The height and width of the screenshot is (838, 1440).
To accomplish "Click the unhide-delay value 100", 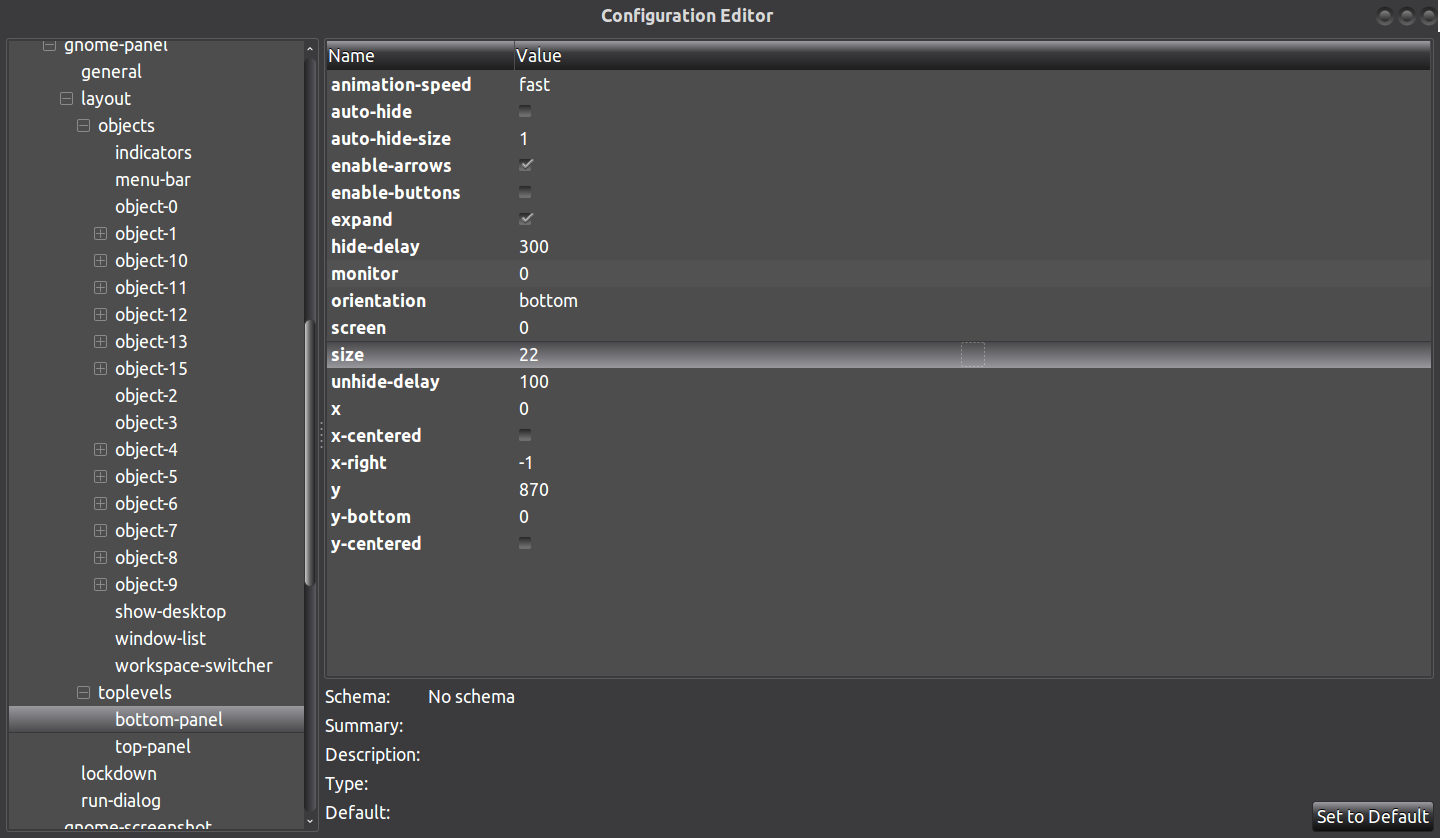I will point(534,382).
